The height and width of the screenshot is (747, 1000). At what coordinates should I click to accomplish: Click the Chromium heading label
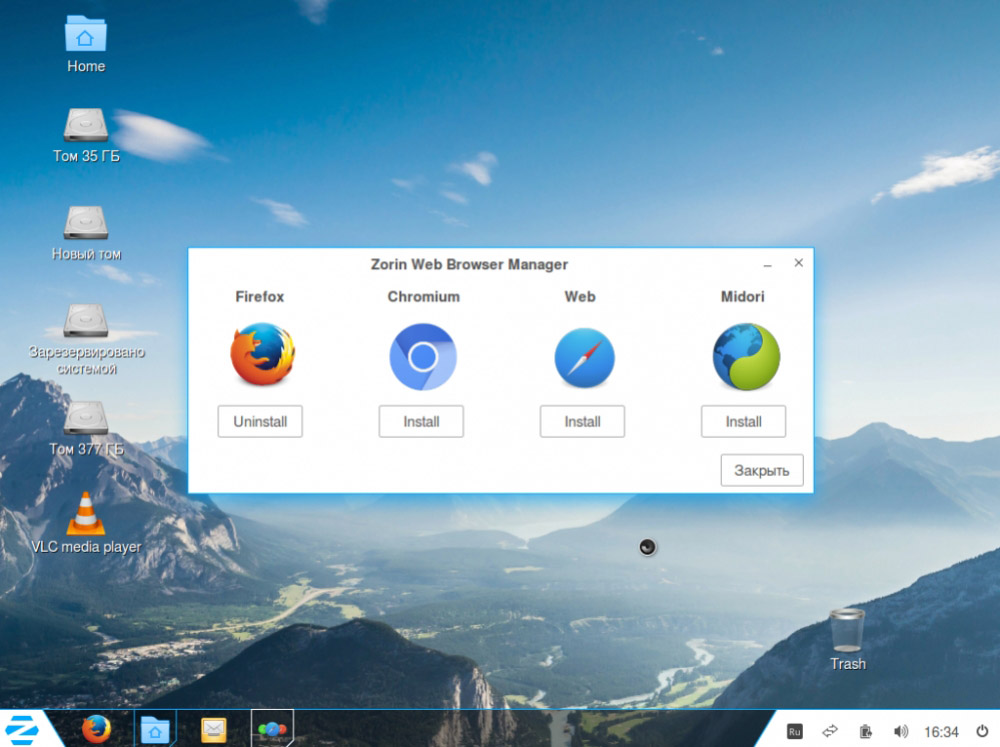(423, 297)
